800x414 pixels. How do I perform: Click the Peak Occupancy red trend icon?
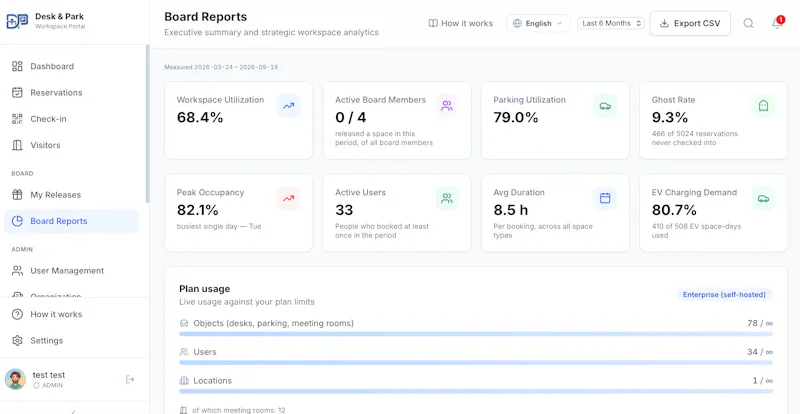tap(289, 199)
